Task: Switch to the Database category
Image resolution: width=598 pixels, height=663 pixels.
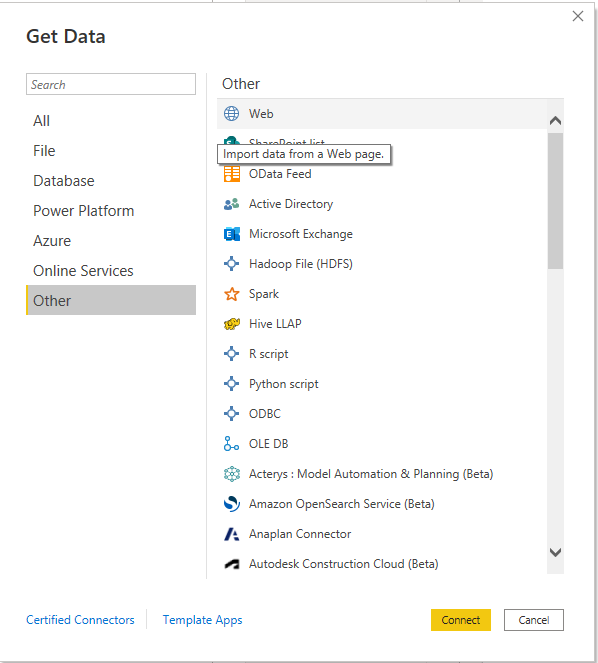Action: point(64,181)
